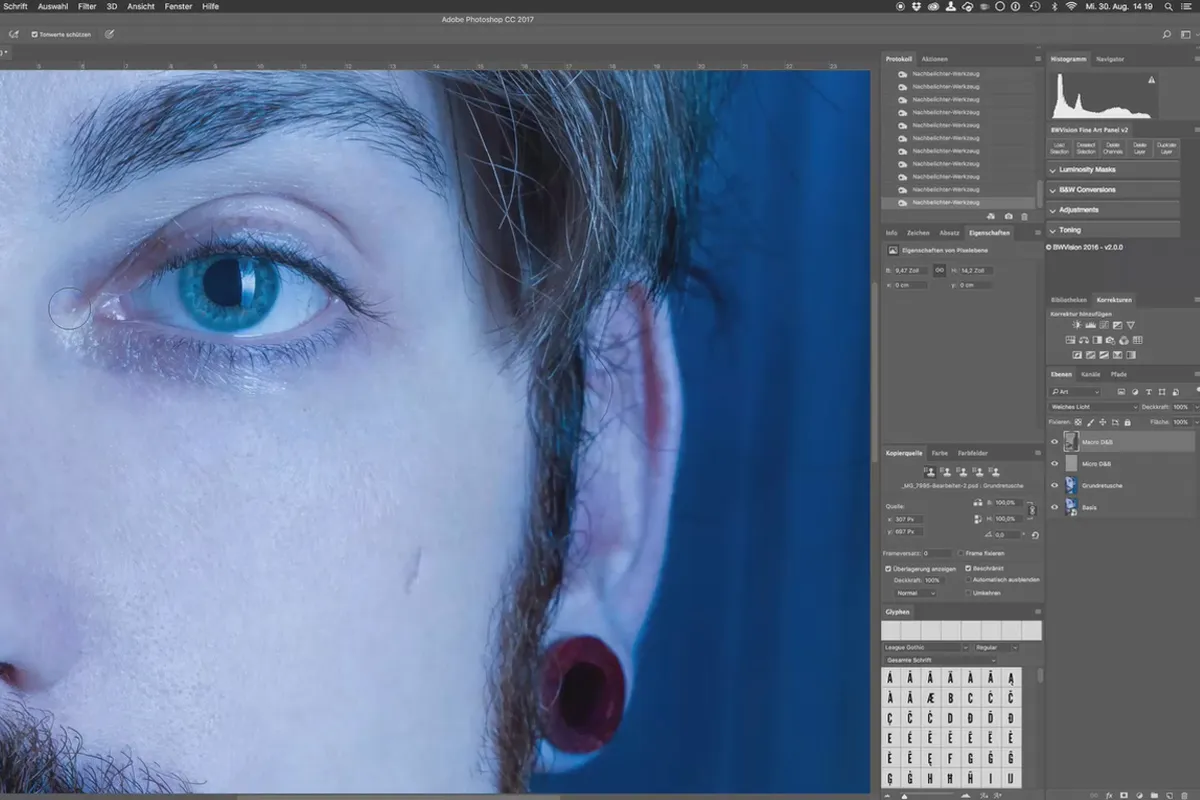Delete layer trash icon in Ebenen
Image resolution: width=1200 pixels, height=800 pixels.
point(1184,795)
